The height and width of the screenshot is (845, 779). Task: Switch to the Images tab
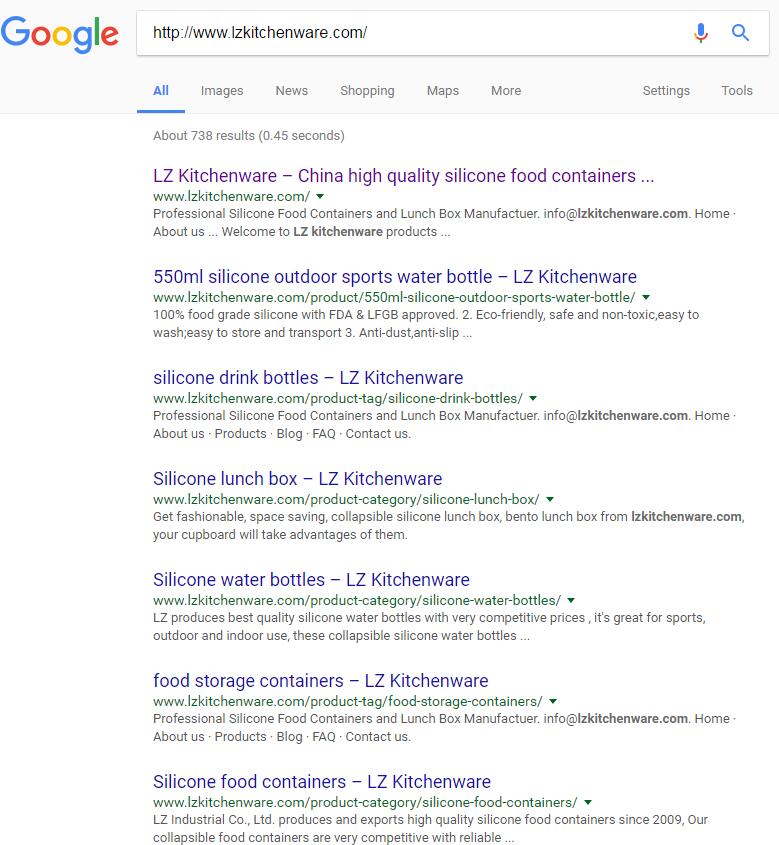[222, 91]
